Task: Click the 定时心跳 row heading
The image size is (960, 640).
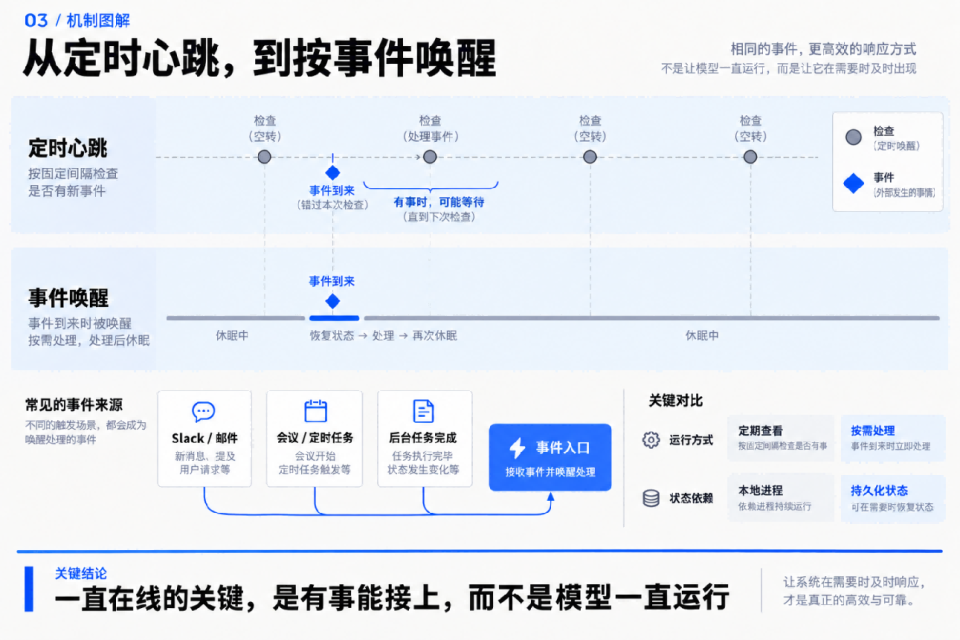Action: click(x=67, y=148)
